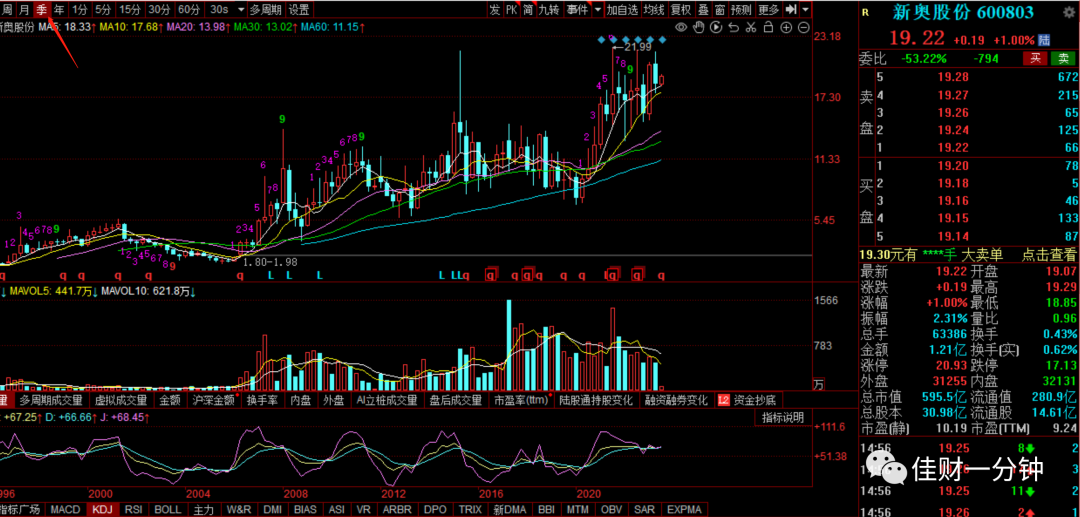Zoom out with the minus circle icon
Image resolution: width=1080 pixels, height=517 pixels.
tap(804, 28)
